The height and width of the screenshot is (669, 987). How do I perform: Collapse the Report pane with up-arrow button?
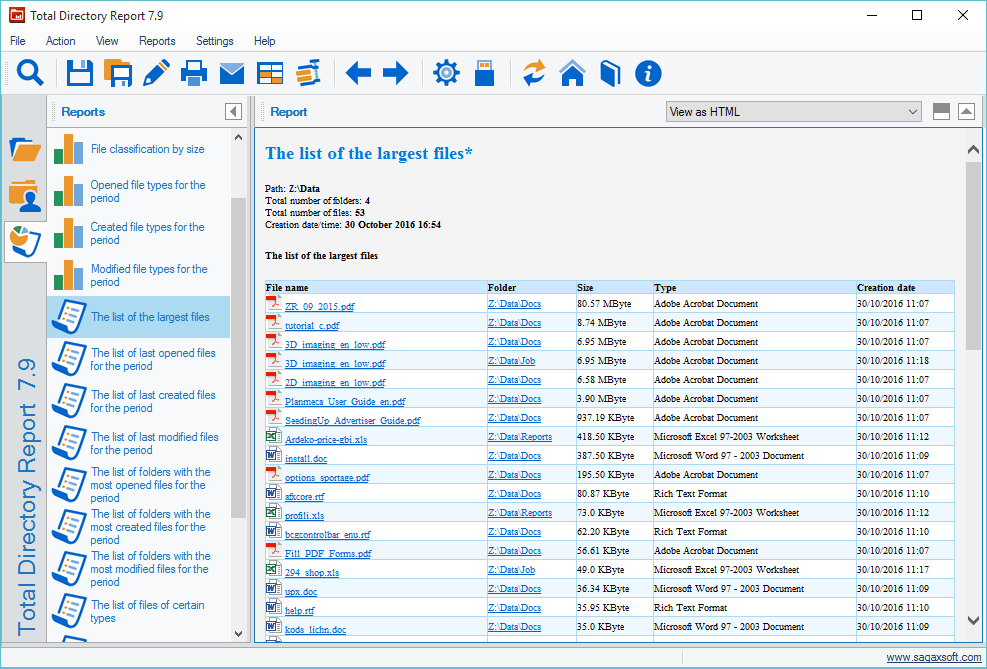point(966,112)
